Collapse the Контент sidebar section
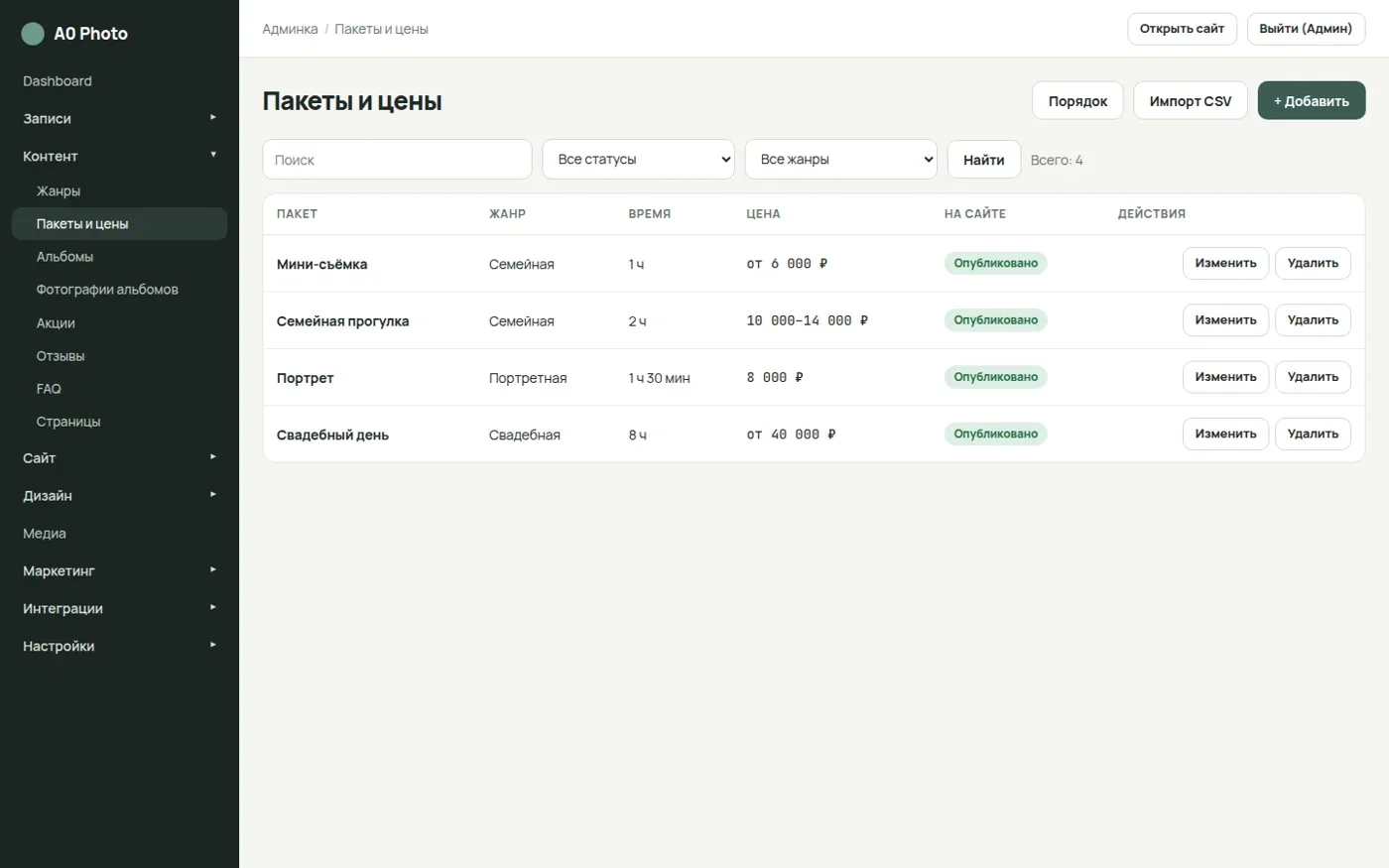Image resolution: width=1389 pixels, height=868 pixels. pyautogui.click(x=119, y=156)
